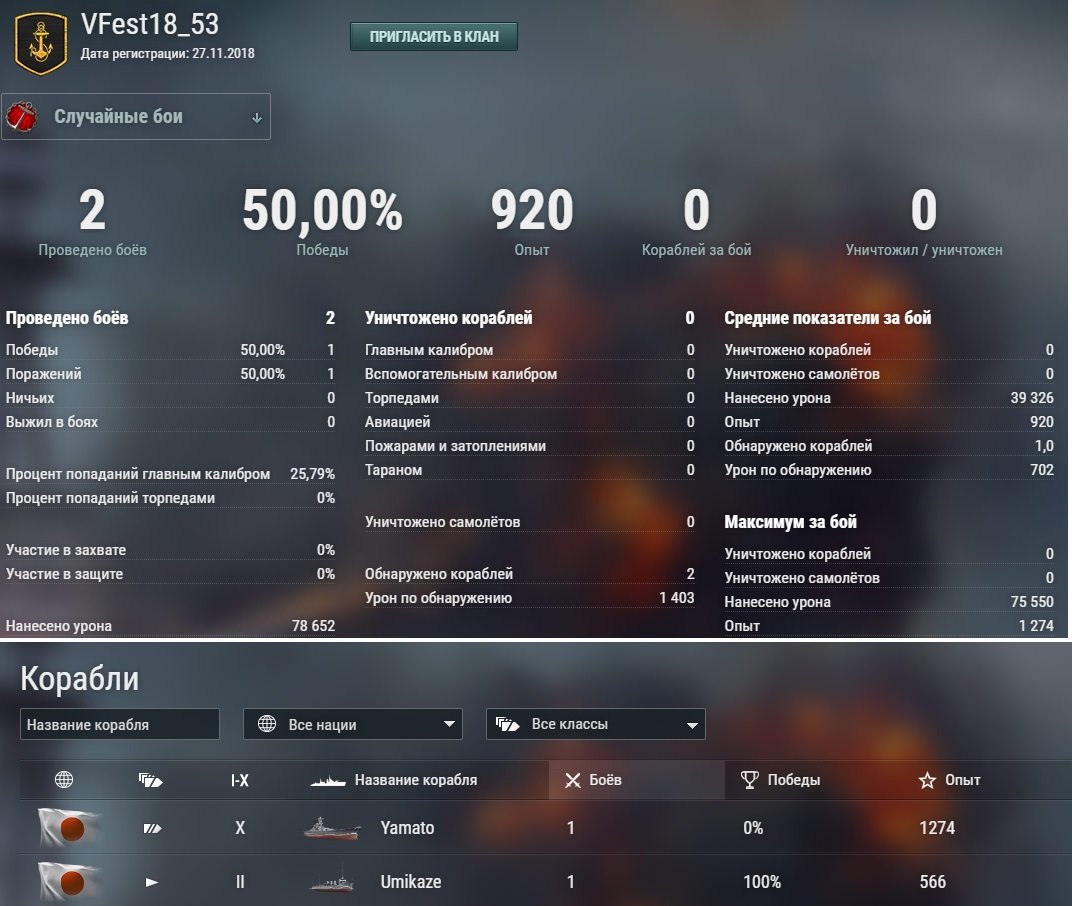Sort ships by tier I-X column

[x=240, y=780]
